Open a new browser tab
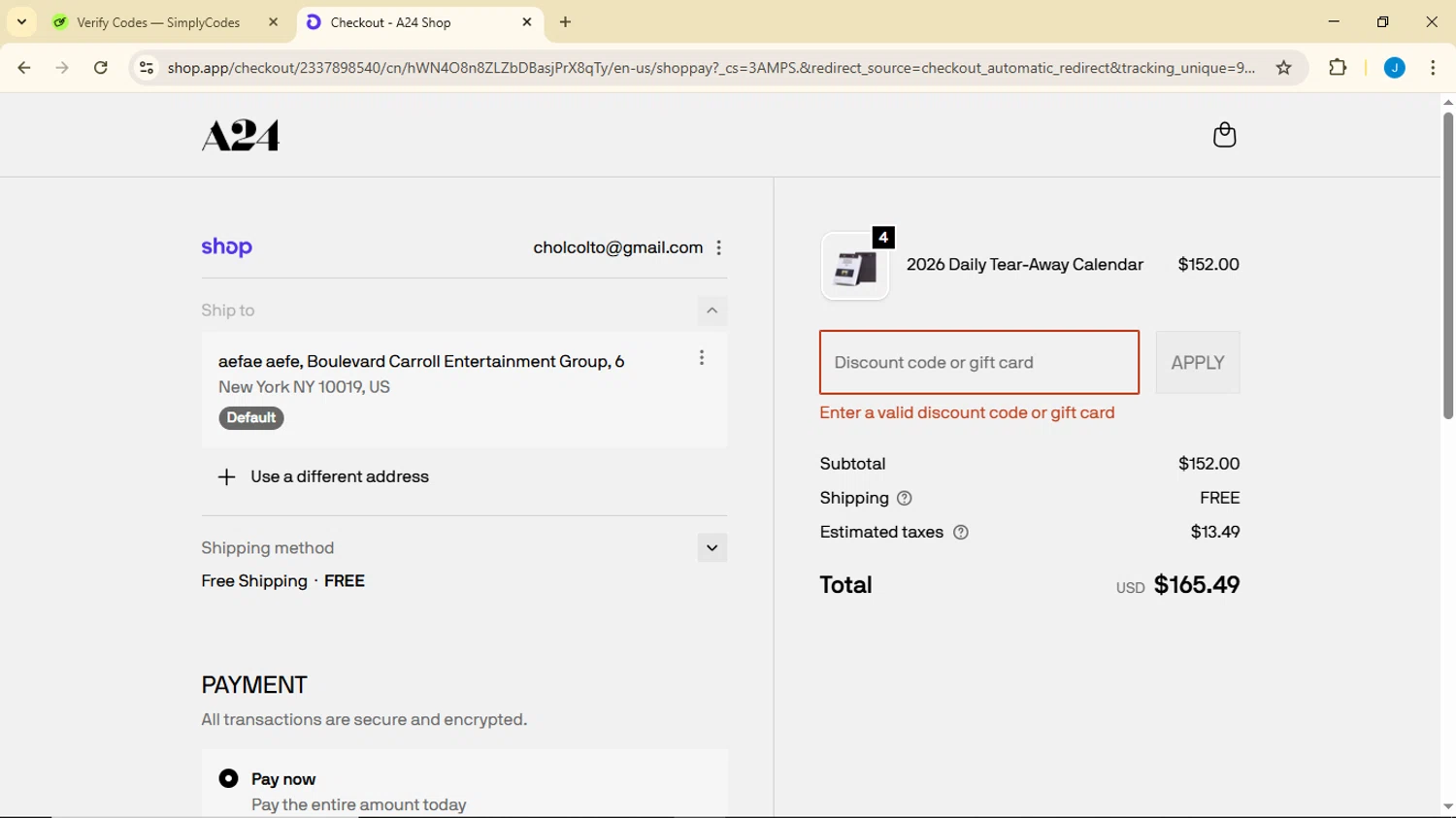Viewport: 1456px width, 818px height. pos(566,22)
